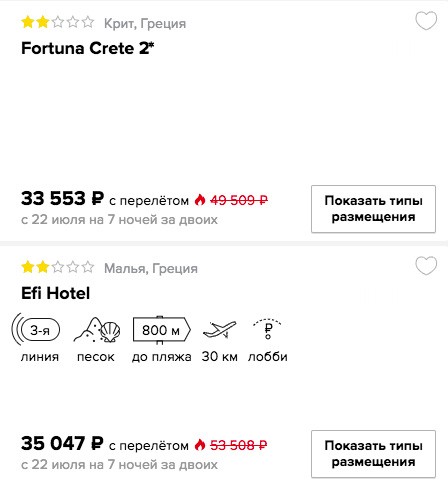Image resolution: width=448 pixels, height=482 pixels.
Task: Click the sand beach shell icon
Action: (97, 330)
